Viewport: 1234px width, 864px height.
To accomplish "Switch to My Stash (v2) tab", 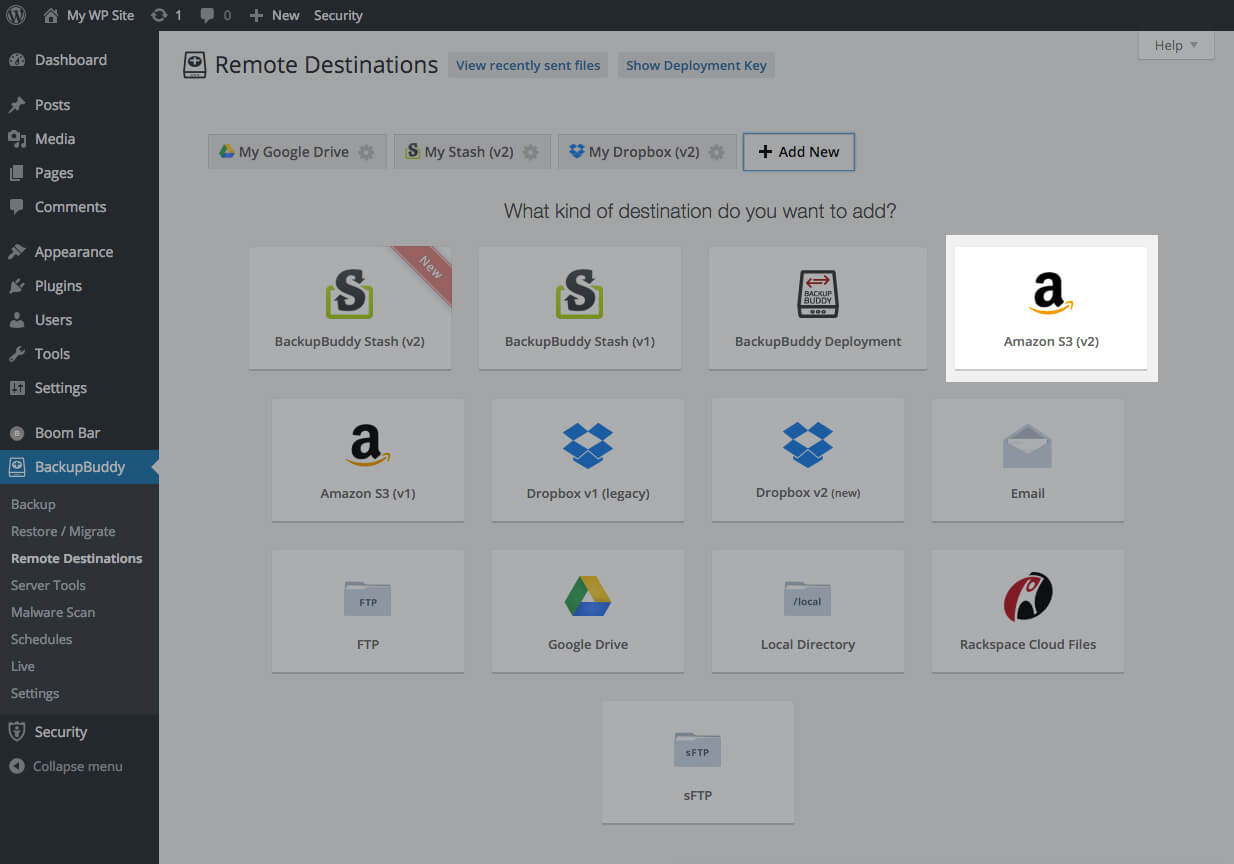I will [472, 152].
